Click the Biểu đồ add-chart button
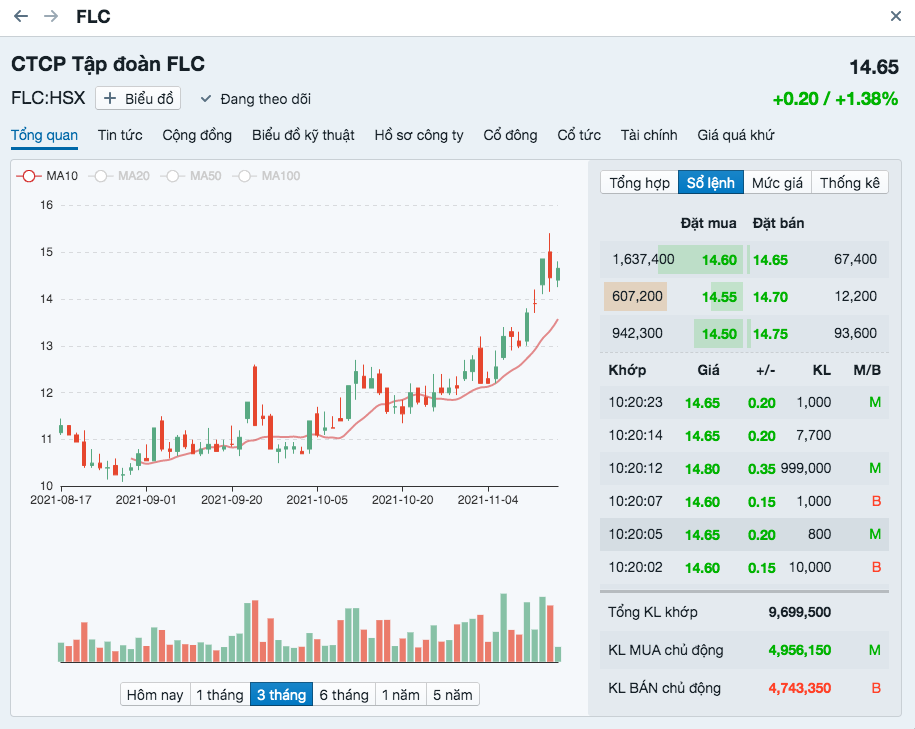915x729 pixels. tap(138, 99)
